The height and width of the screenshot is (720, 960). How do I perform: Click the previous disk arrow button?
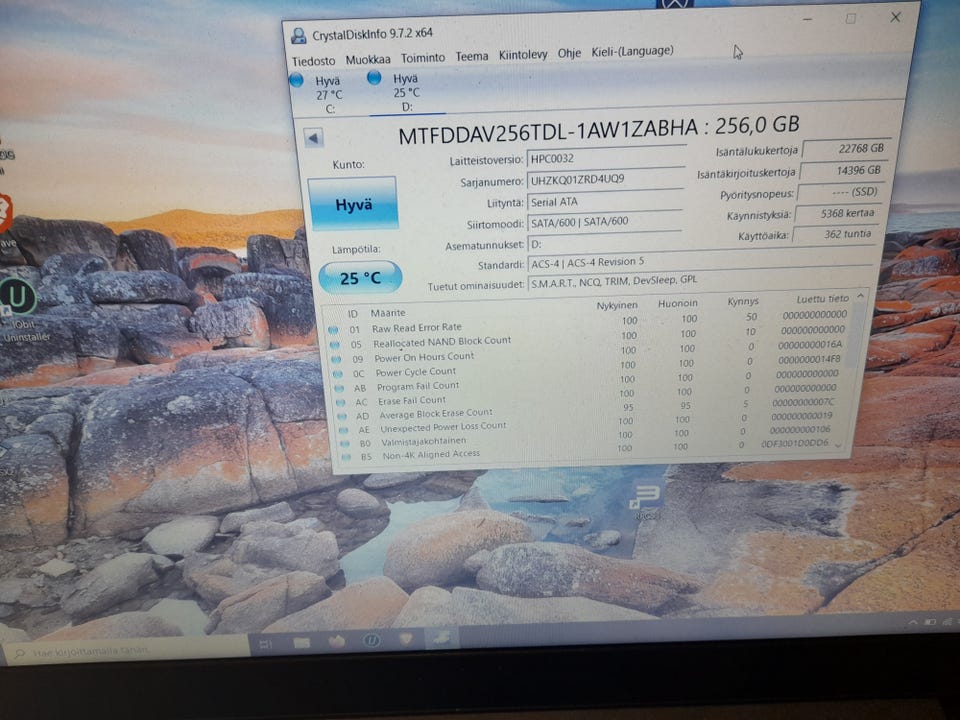pyautogui.click(x=313, y=138)
